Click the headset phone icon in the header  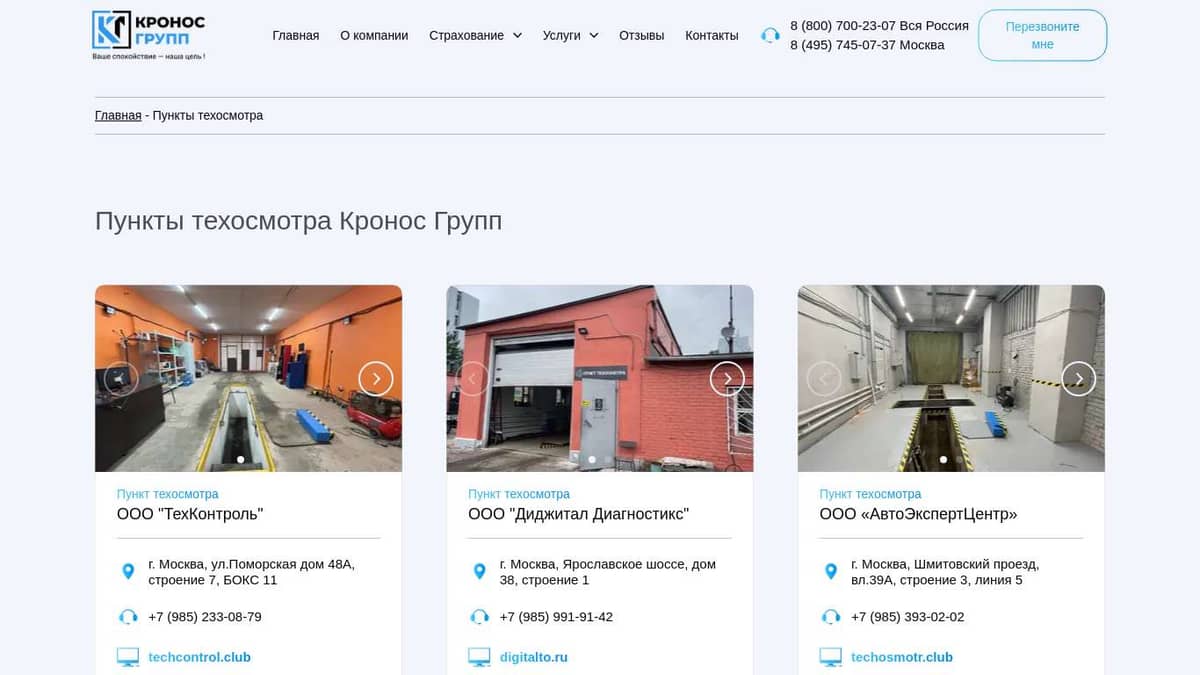tap(769, 35)
